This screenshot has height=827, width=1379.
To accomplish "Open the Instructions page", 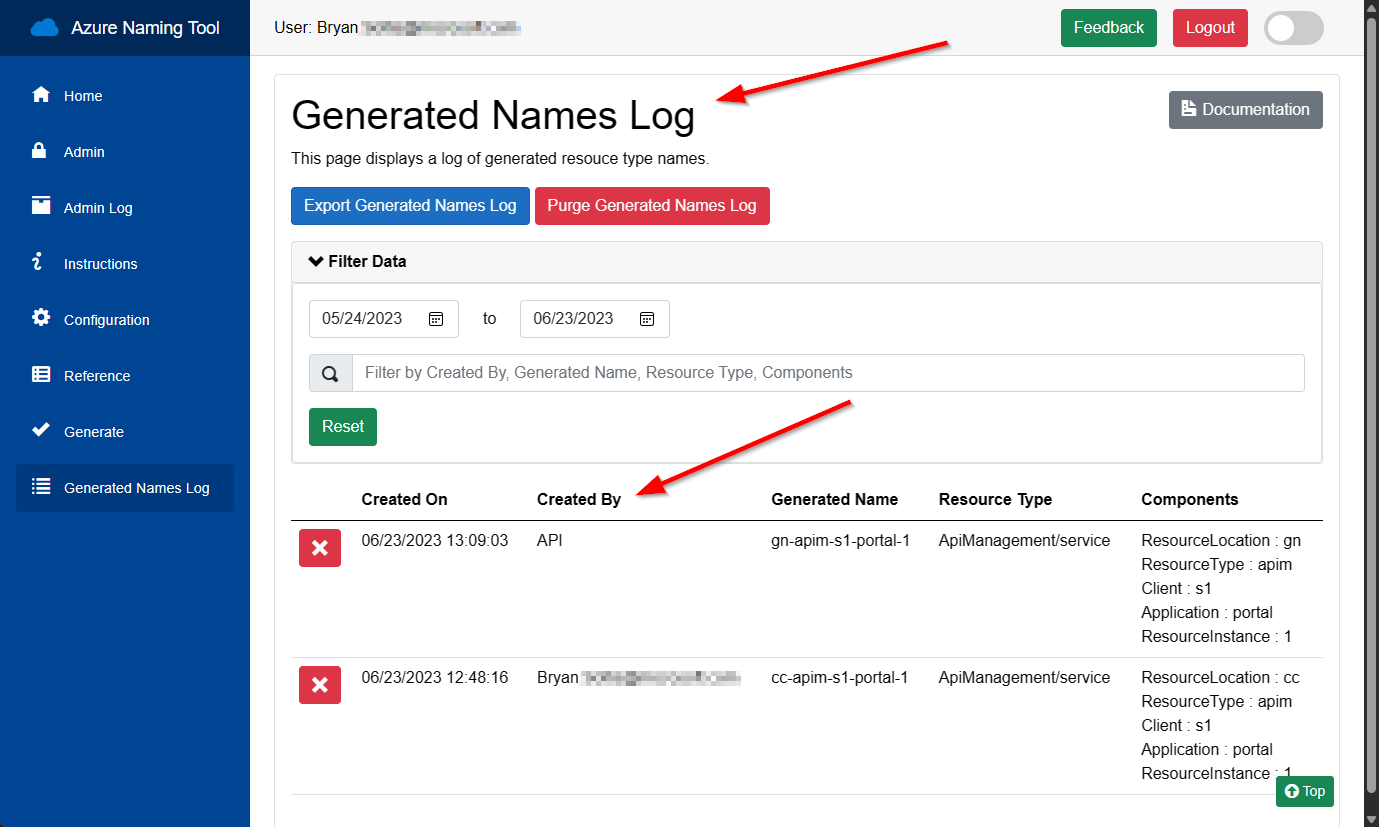I will 100,264.
